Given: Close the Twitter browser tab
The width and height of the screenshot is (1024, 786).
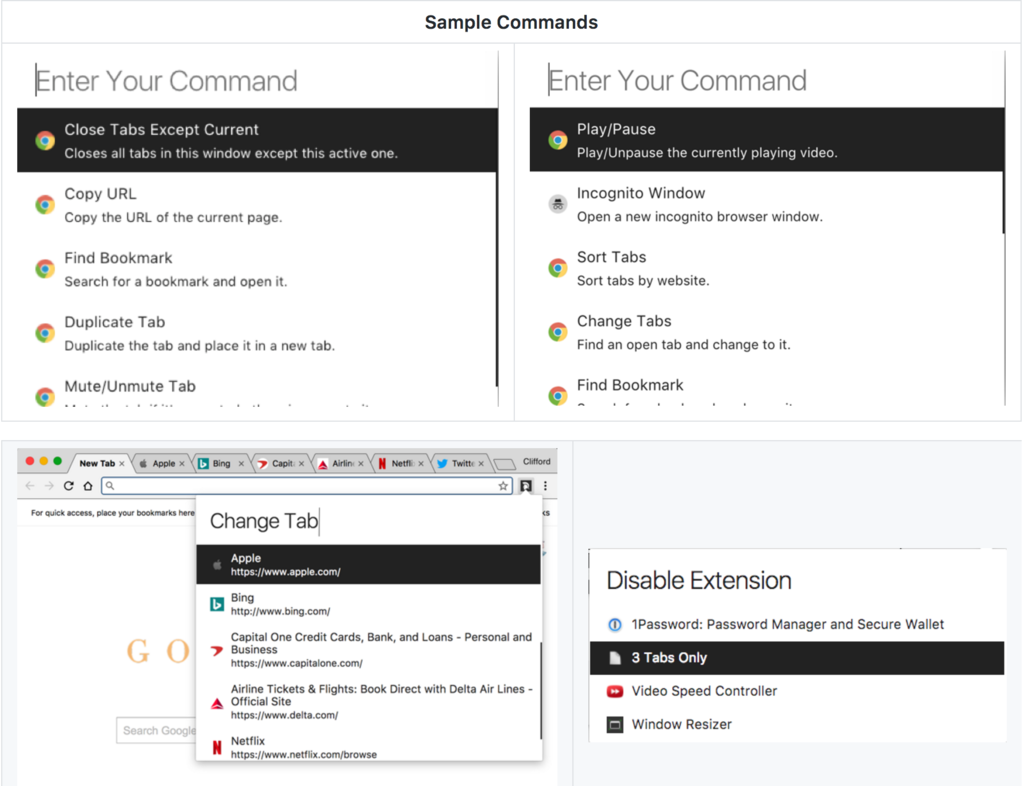Looking at the screenshot, I should pyautogui.click(x=481, y=464).
